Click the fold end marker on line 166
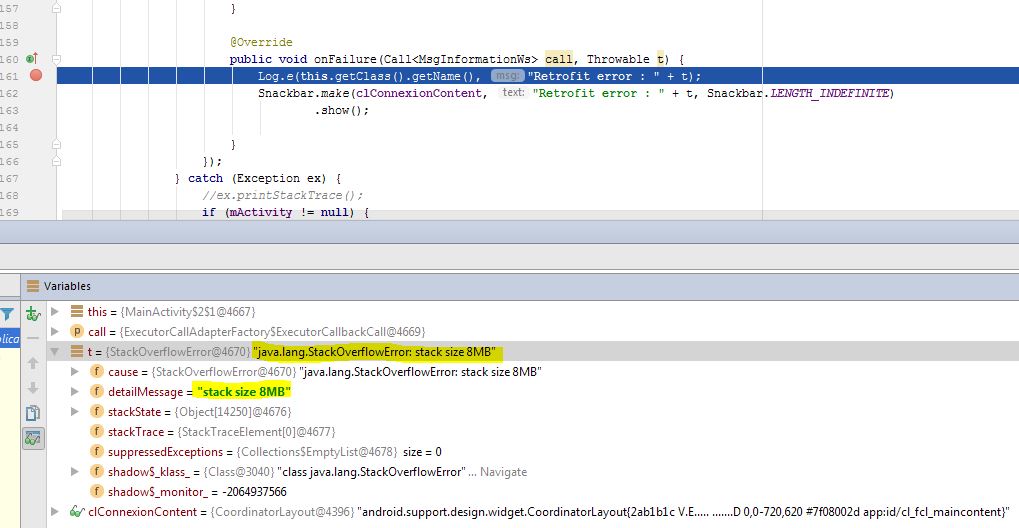1019x528 pixels. 57,161
